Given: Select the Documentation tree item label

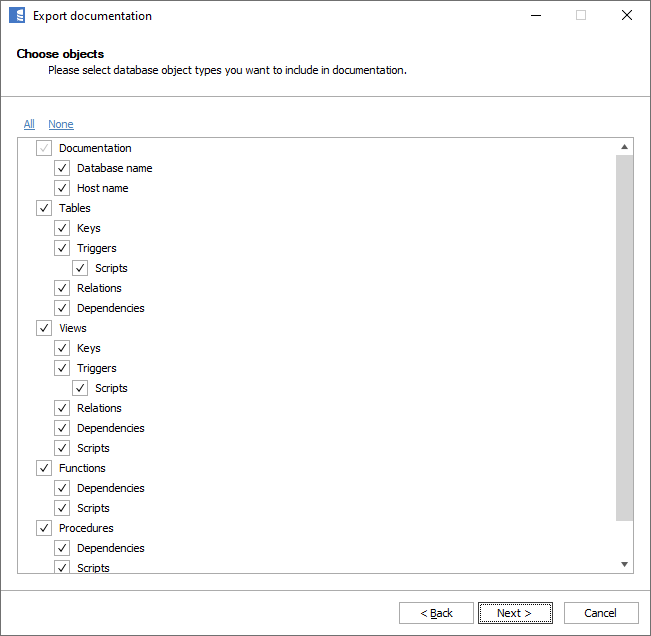Looking at the screenshot, I should click(x=95, y=148).
